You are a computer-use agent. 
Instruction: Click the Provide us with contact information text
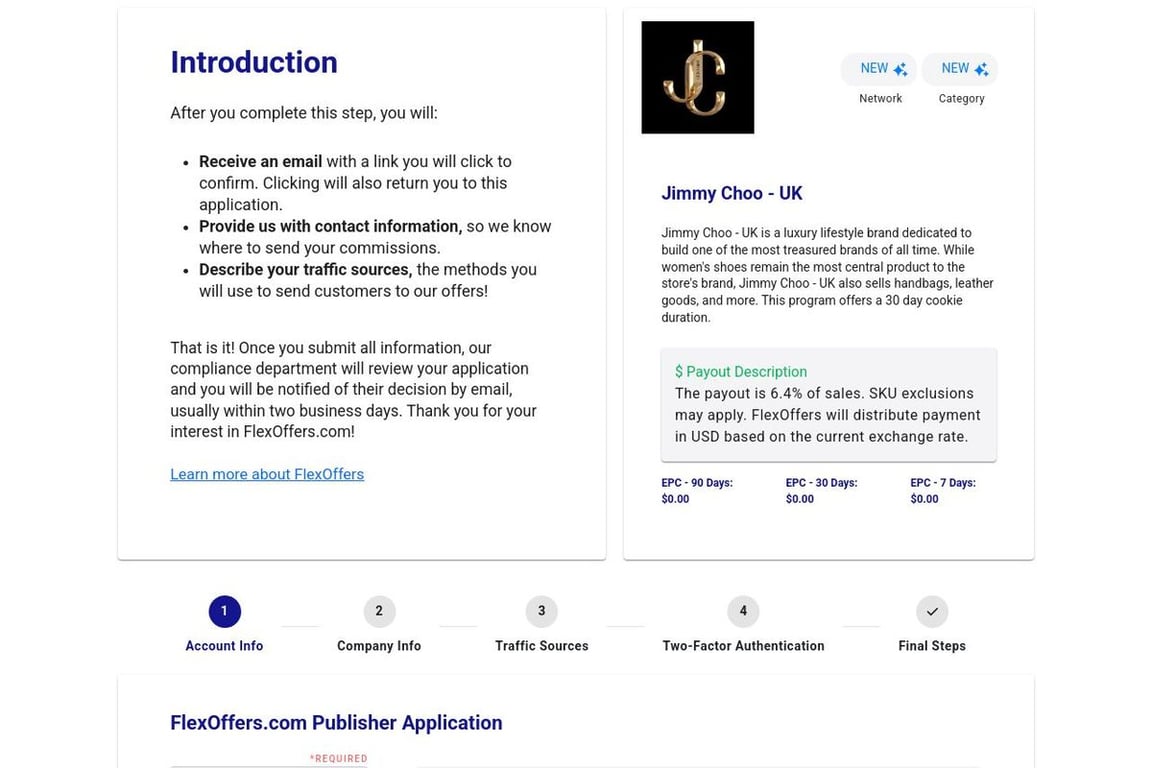(x=331, y=226)
